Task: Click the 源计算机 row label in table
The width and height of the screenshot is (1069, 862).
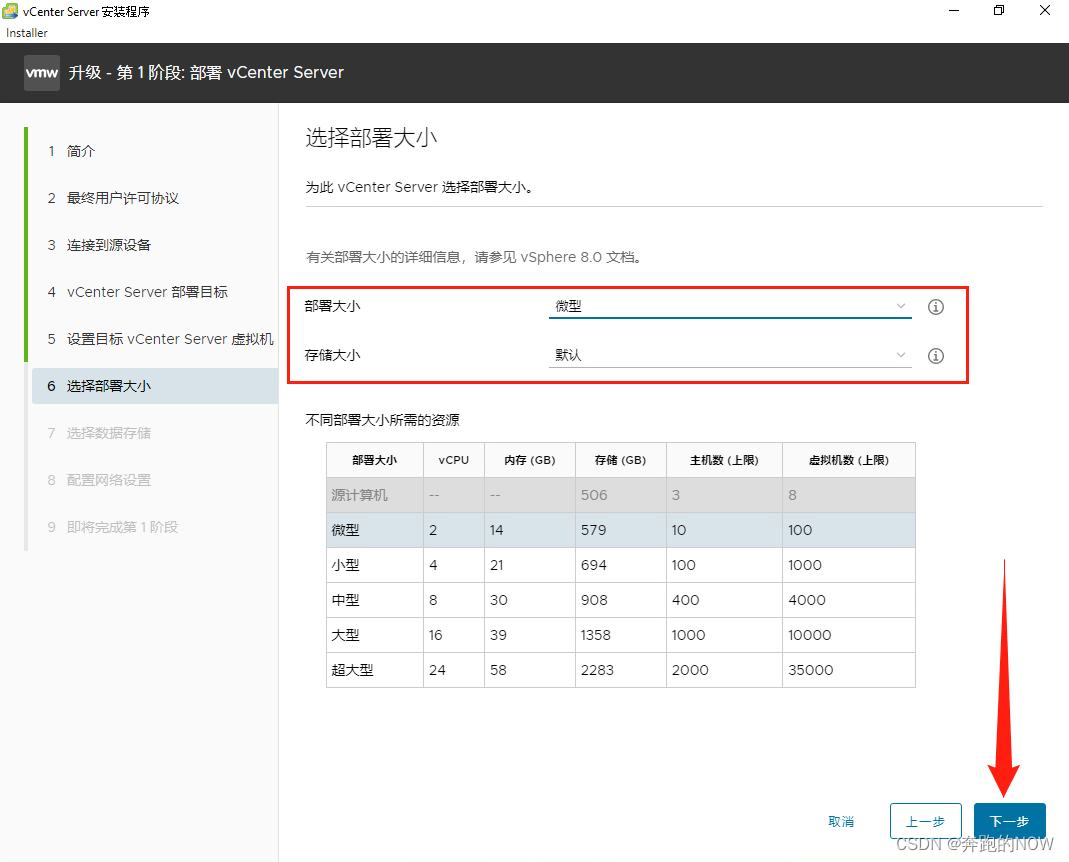Action: [x=359, y=495]
